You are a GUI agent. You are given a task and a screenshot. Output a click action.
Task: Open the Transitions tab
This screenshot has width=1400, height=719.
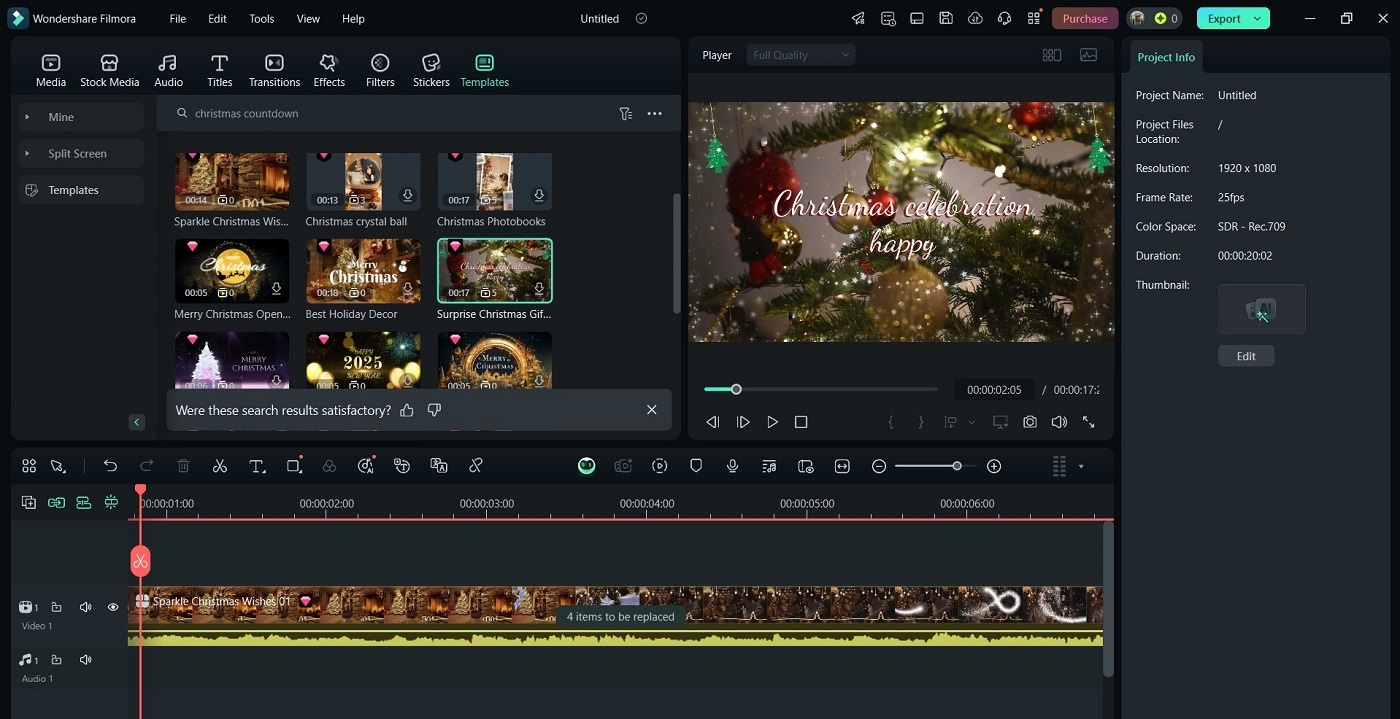[x=274, y=71]
